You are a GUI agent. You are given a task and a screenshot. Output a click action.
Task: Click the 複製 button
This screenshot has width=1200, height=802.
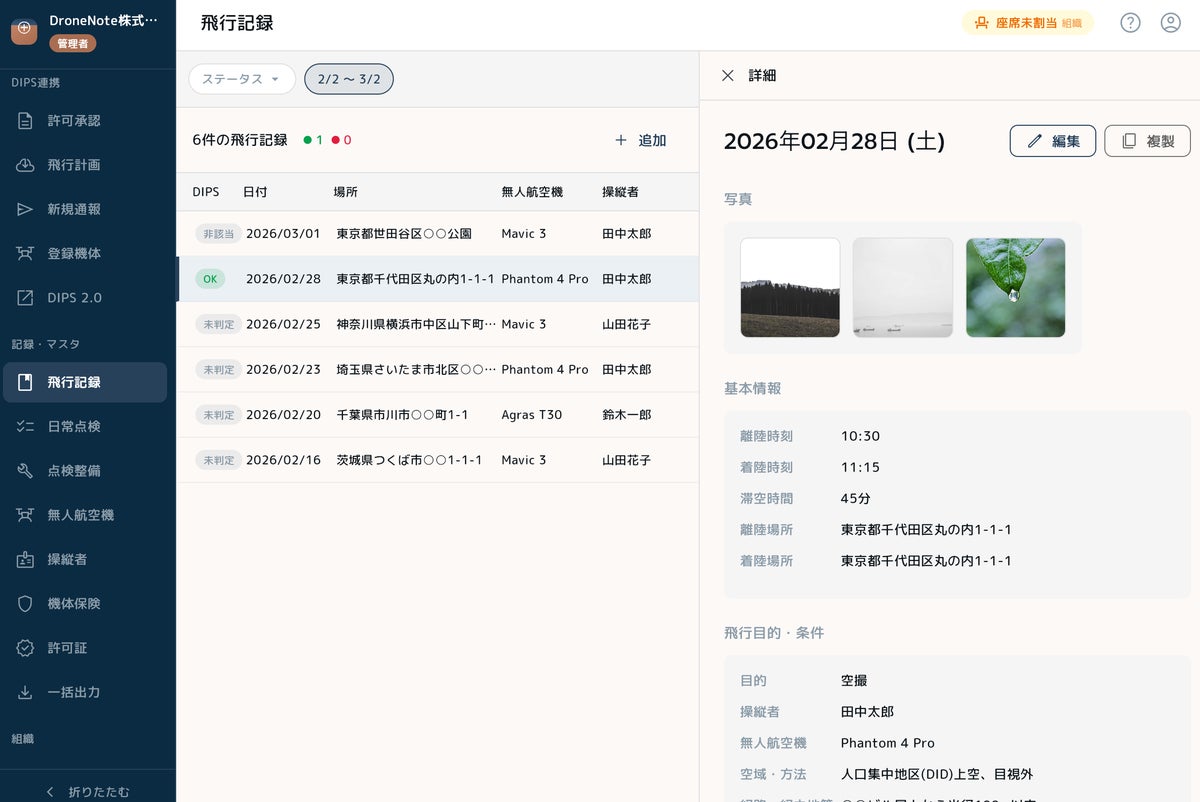pos(1147,141)
